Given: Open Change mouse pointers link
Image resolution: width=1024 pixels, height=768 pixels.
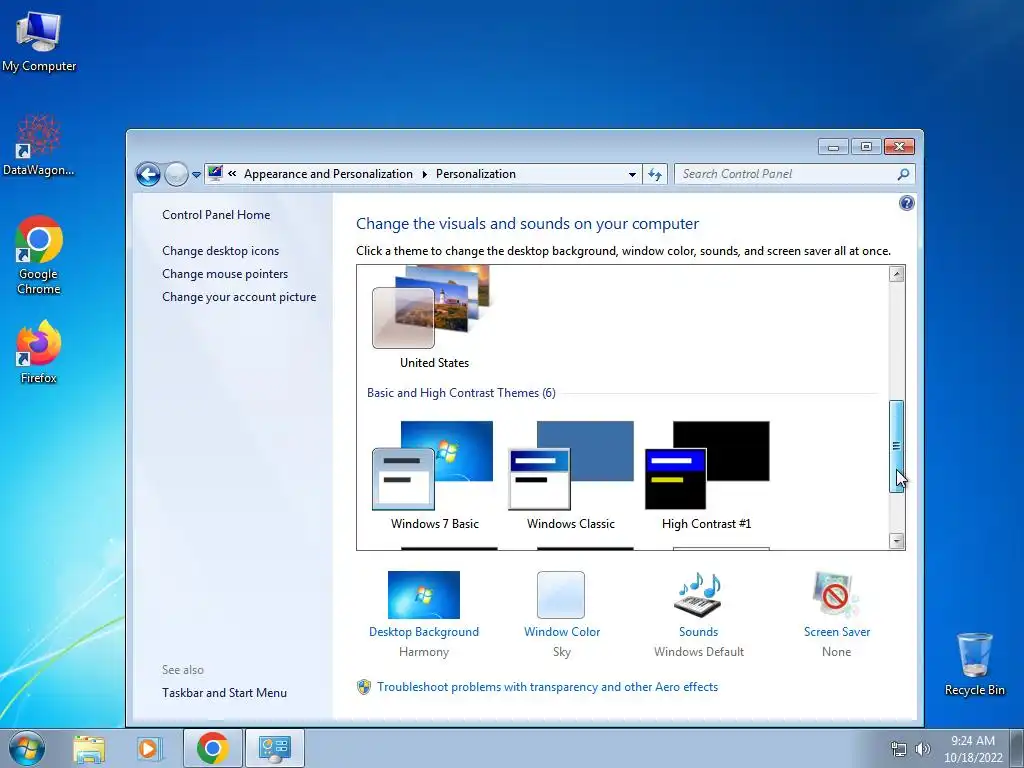Looking at the screenshot, I should click(225, 274).
